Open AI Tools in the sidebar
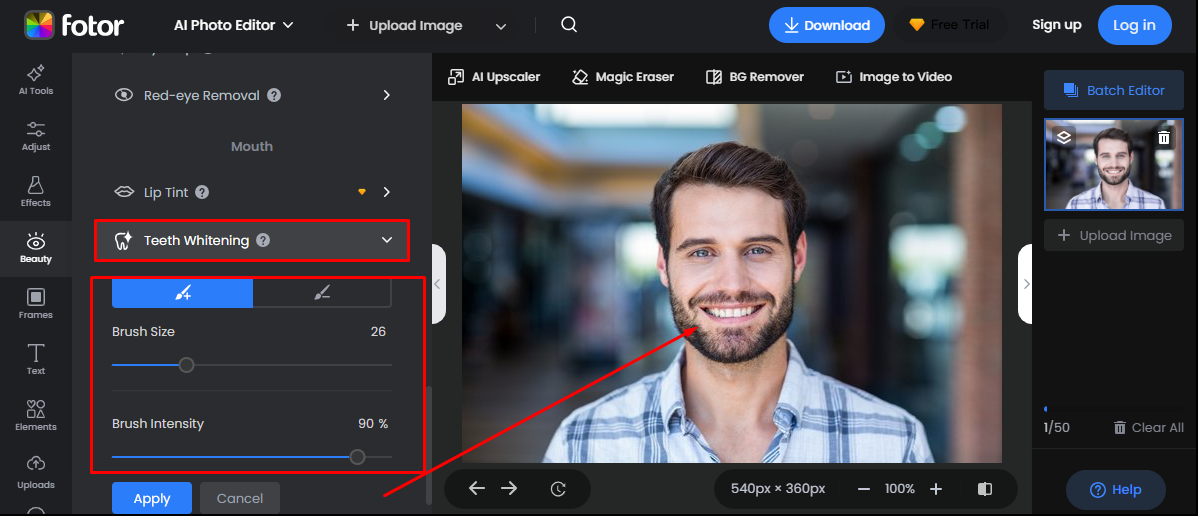This screenshot has height=516, width=1198. [36, 80]
